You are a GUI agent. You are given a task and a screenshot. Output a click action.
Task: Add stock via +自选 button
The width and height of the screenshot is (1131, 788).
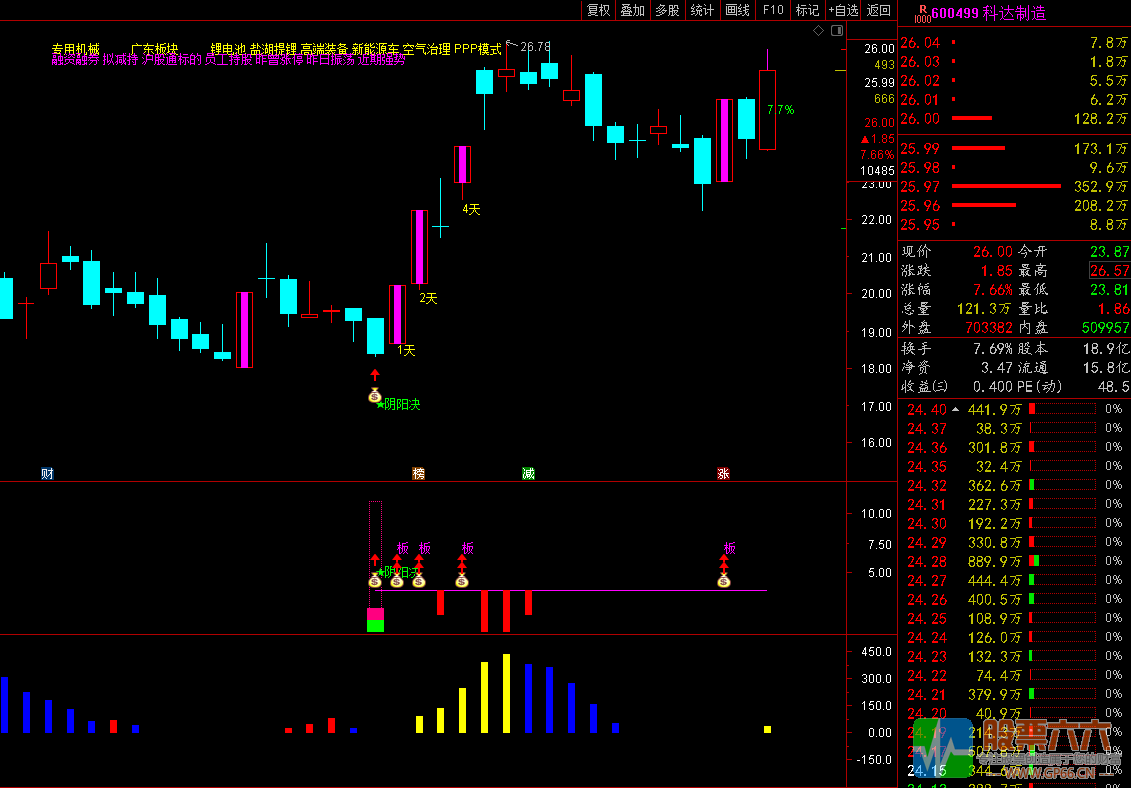[x=843, y=10]
